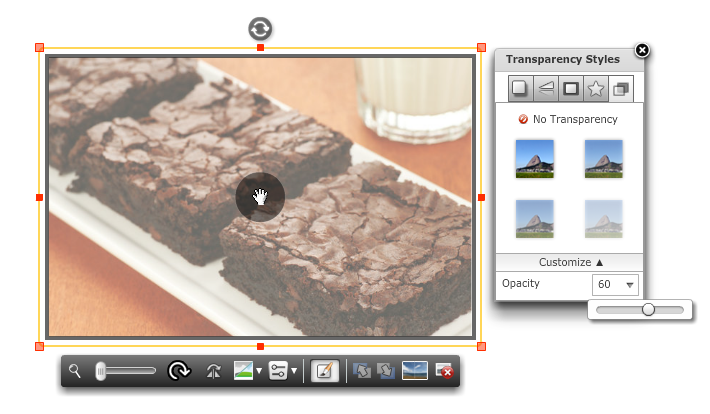Viewport: 710px width, 414px height.
Task: Open the Opacity value dropdown showing 60
Action: [615, 284]
